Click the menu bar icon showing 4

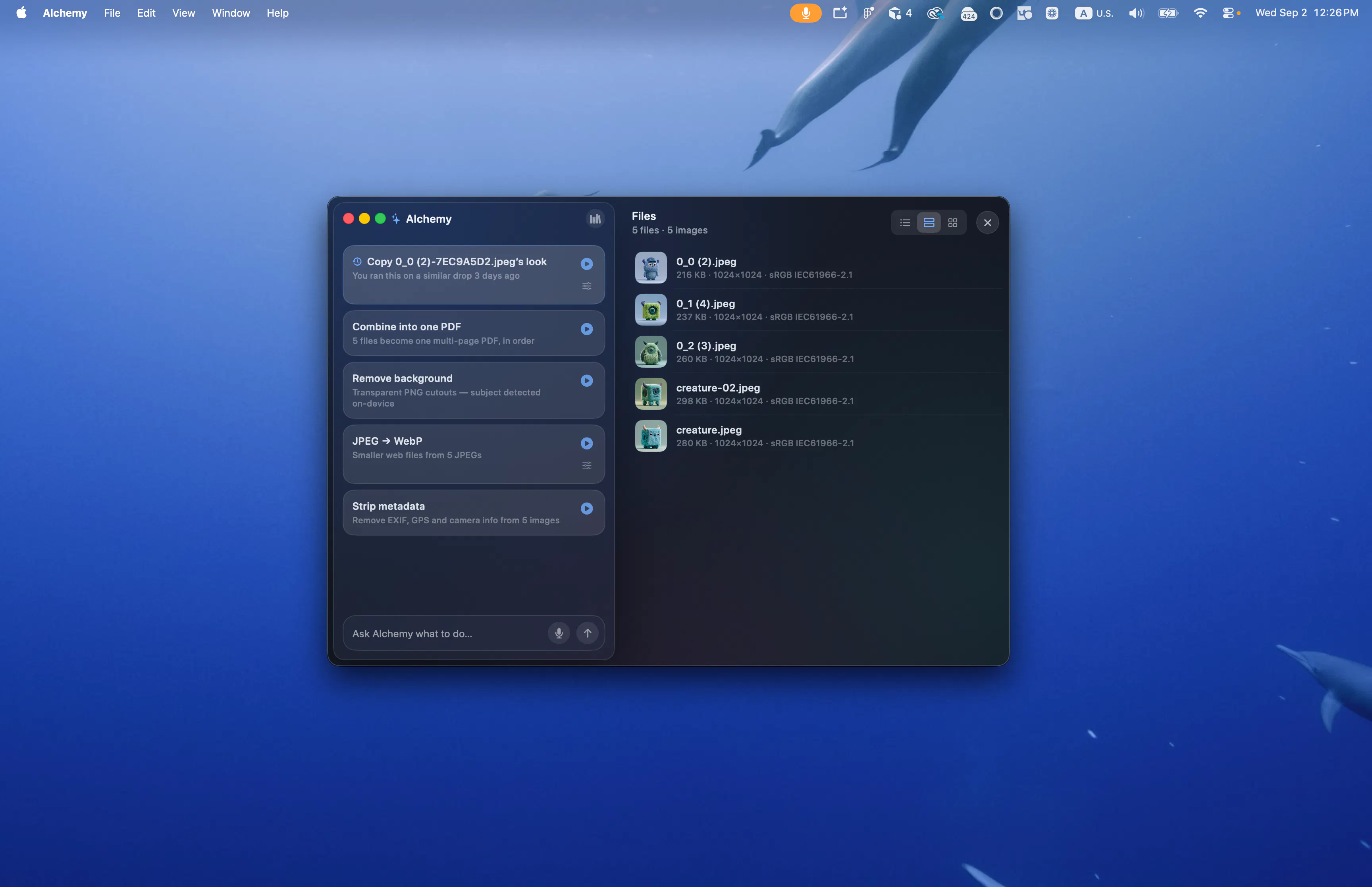(900, 13)
